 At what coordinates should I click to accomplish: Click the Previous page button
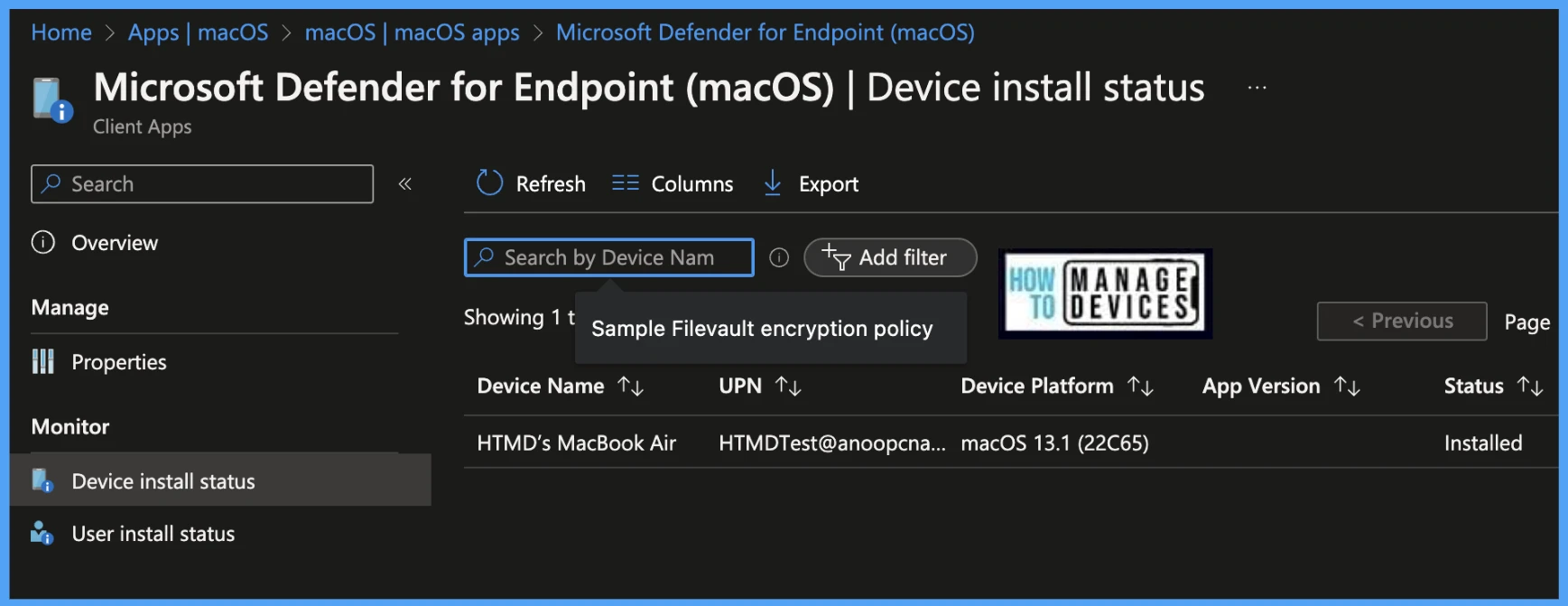[x=1402, y=322]
